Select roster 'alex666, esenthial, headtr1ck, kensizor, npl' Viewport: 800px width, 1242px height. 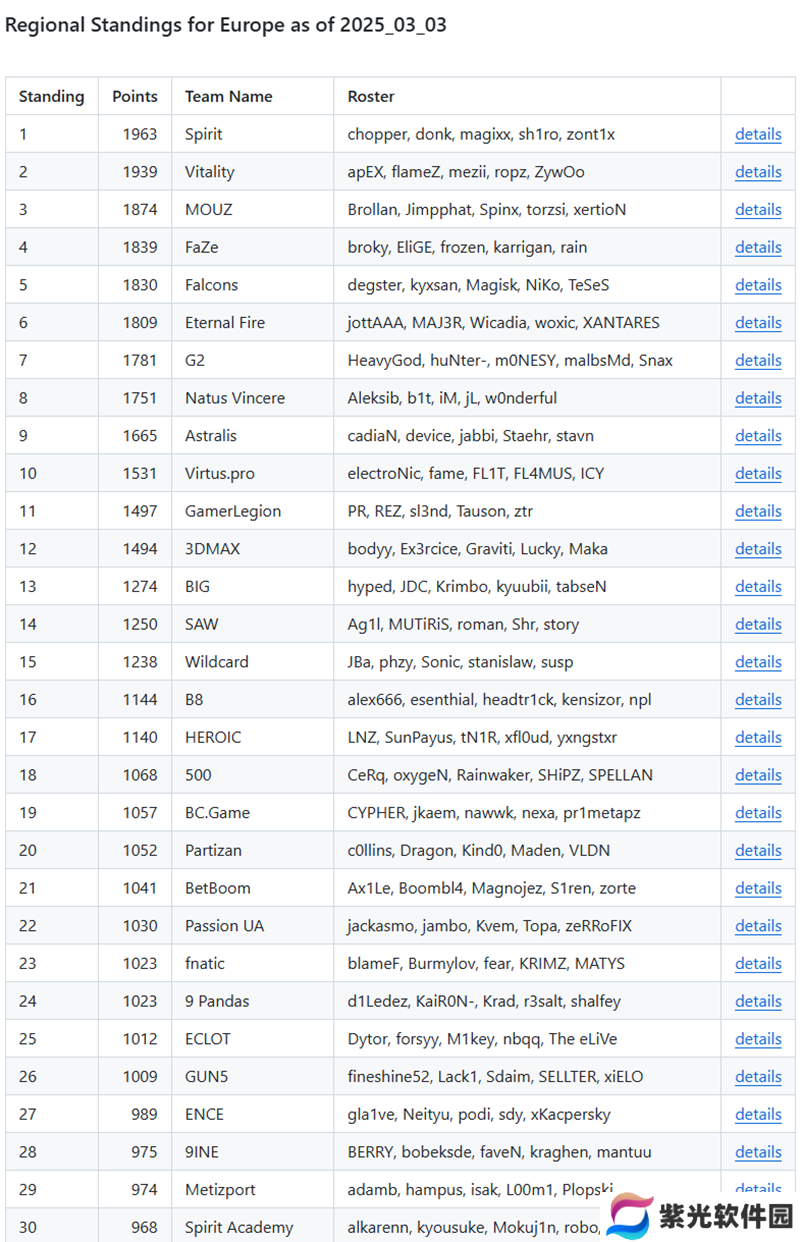tap(500, 700)
